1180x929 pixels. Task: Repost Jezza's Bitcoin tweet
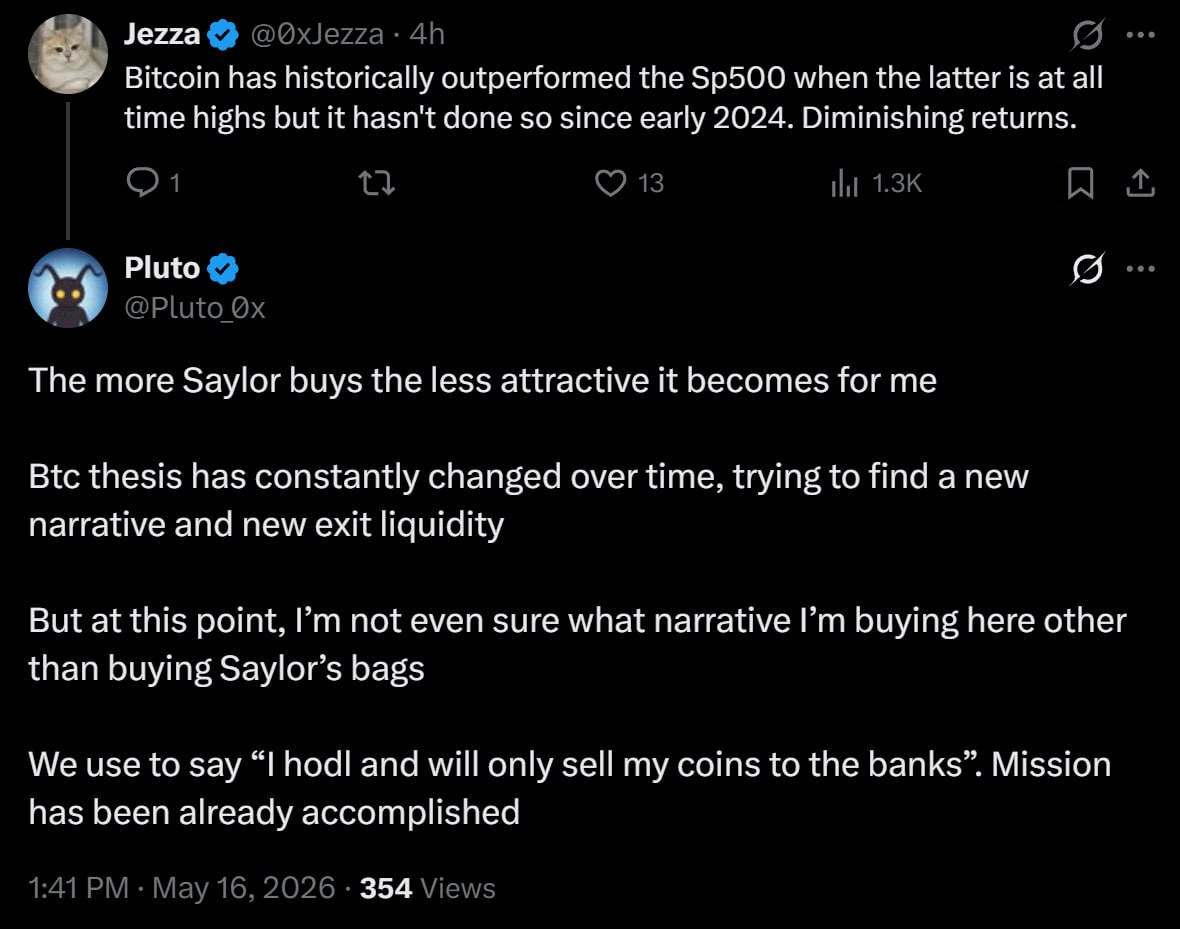376,182
